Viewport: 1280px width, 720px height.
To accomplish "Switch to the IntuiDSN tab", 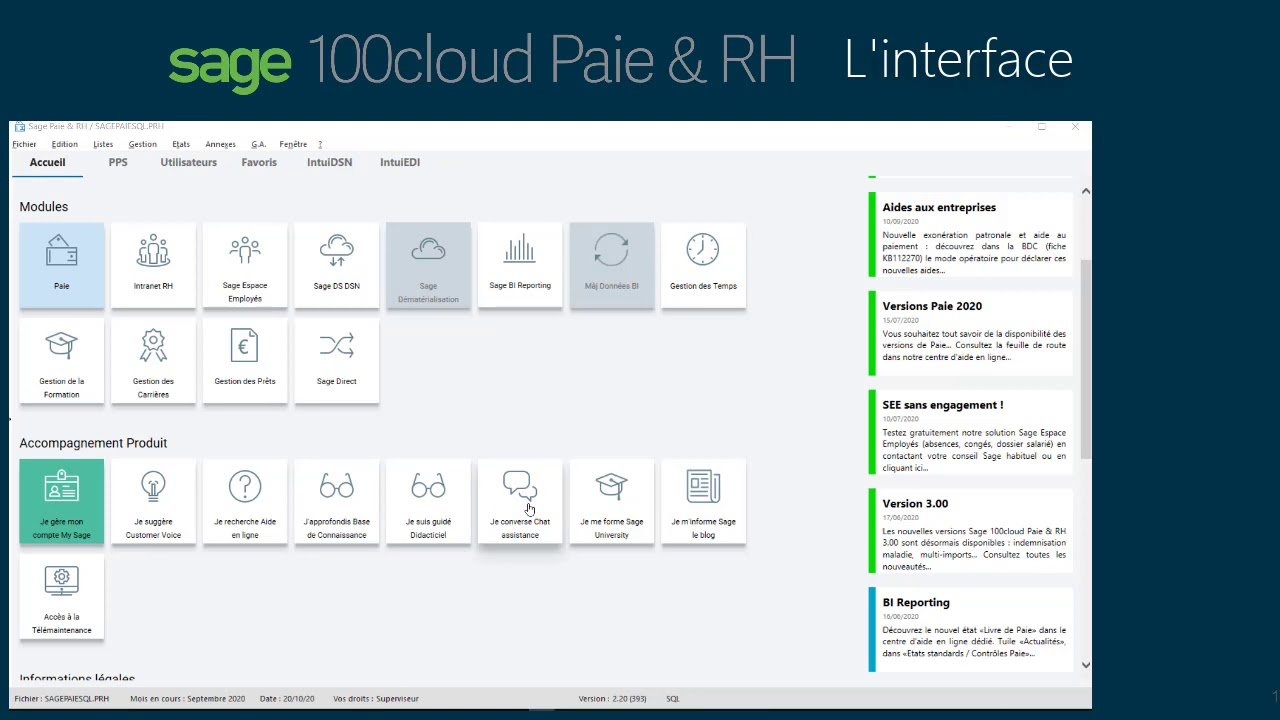I will 329,162.
